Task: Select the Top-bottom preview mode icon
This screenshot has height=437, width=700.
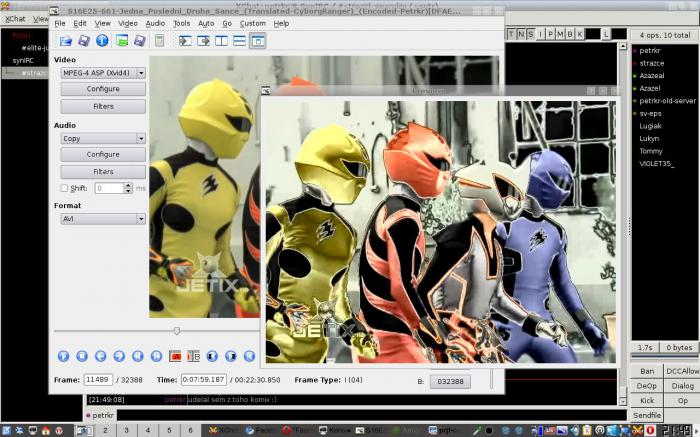Action: pos(239,41)
